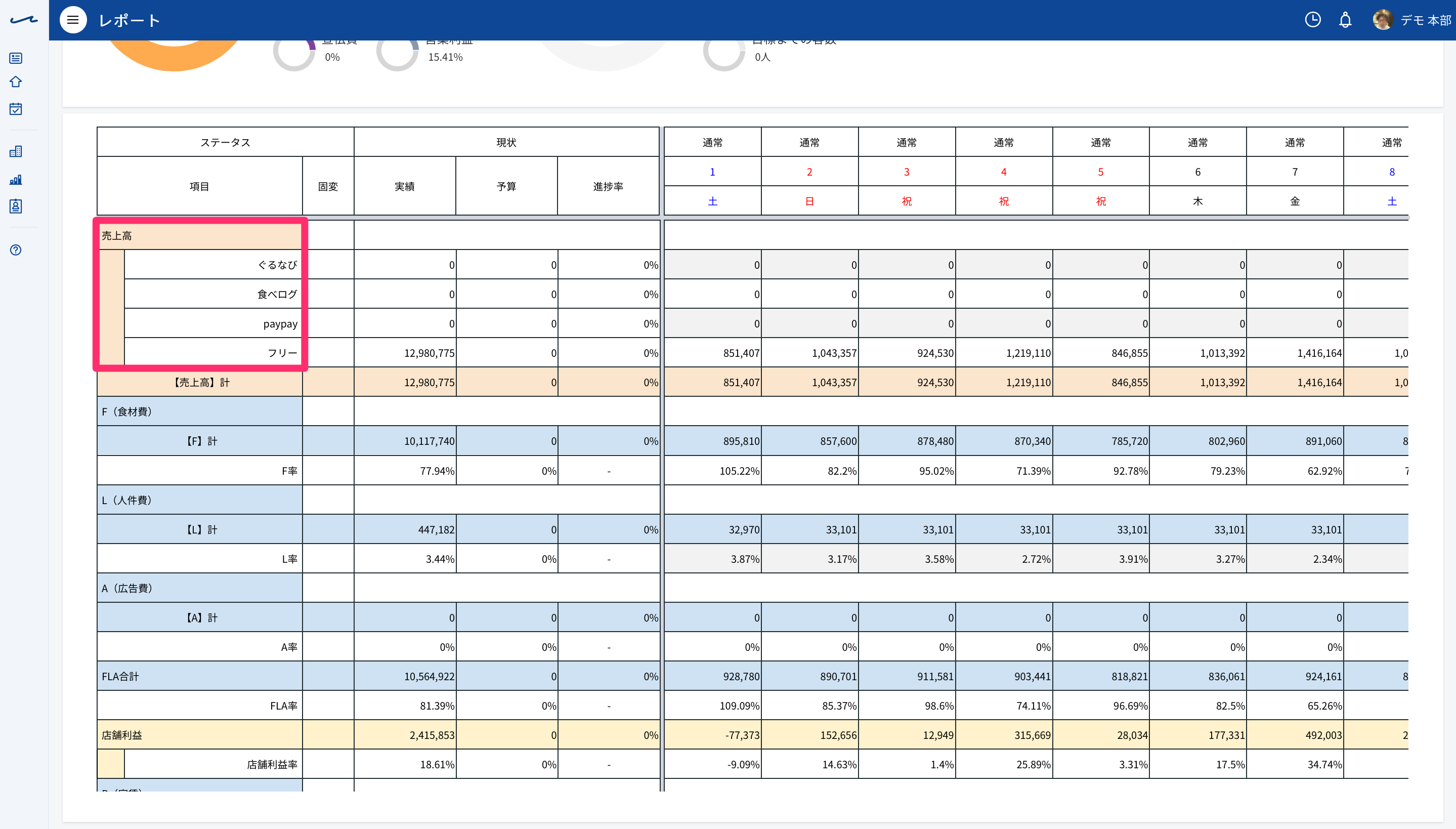Screen dimensions: 1456x829
Task: Click the clock history icon
Action: click(x=1313, y=20)
